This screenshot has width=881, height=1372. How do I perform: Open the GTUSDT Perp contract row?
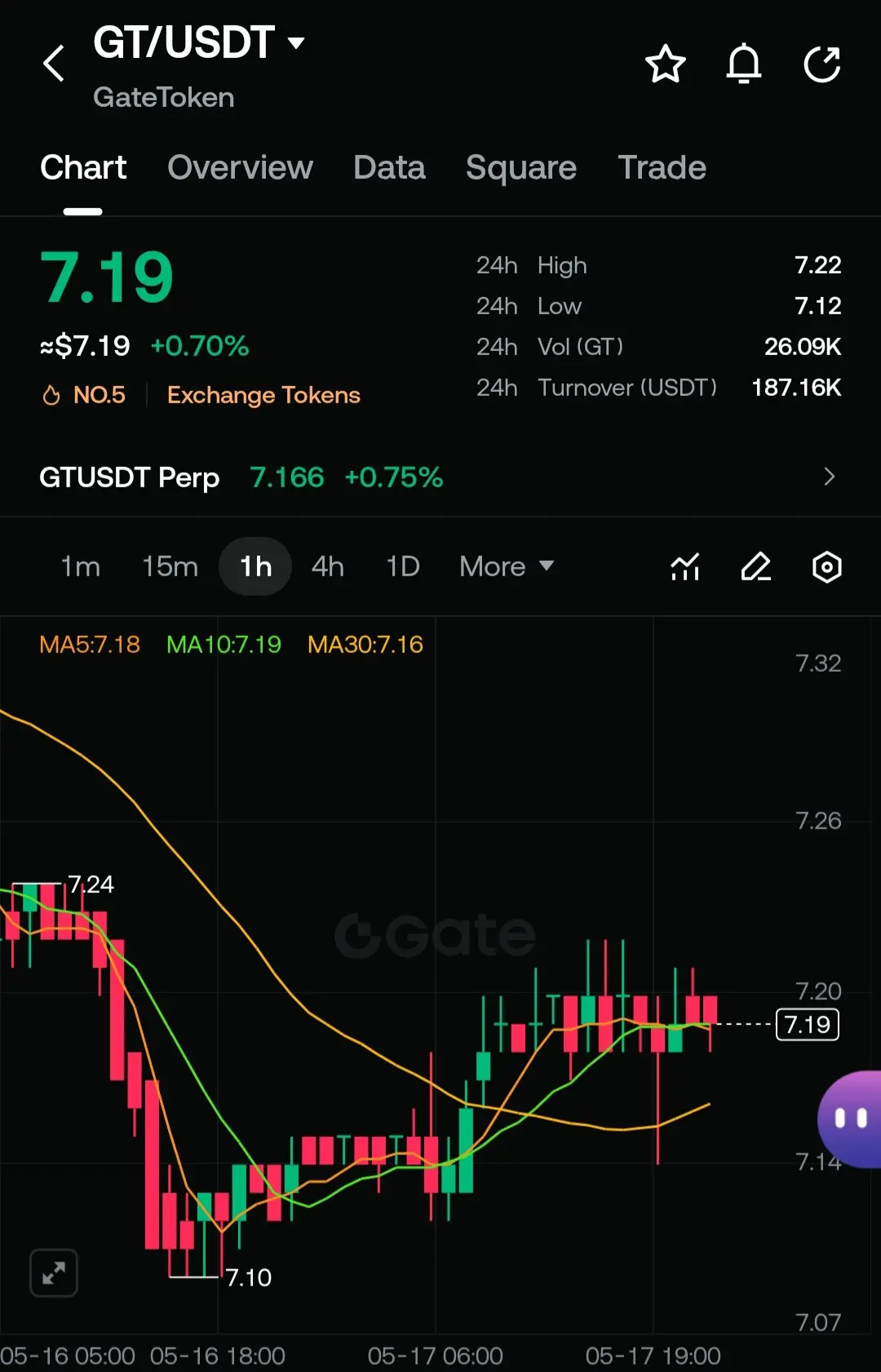pyautogui.click(x=440, y=477)
